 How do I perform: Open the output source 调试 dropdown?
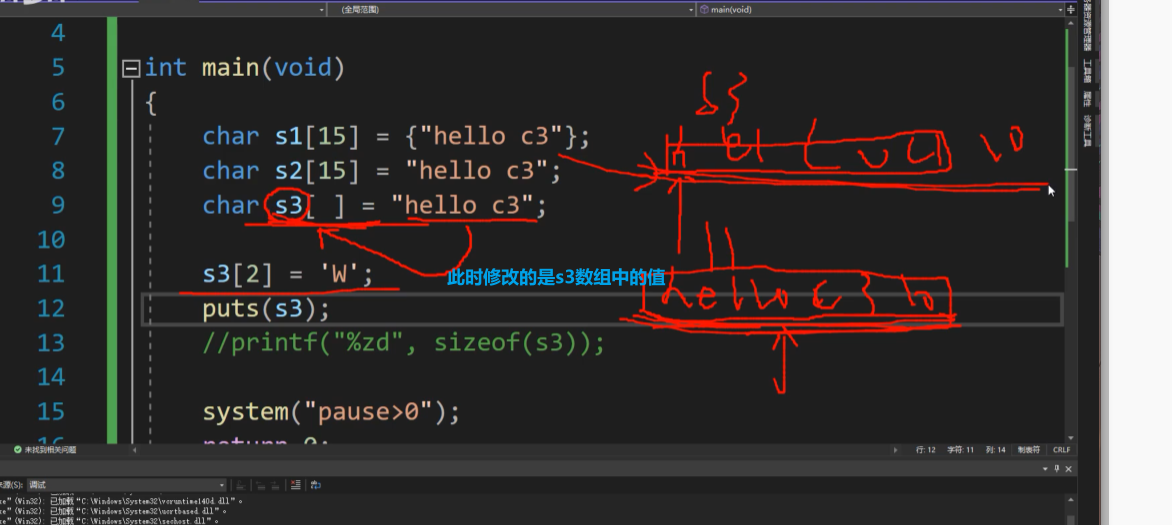coord(126,485)
